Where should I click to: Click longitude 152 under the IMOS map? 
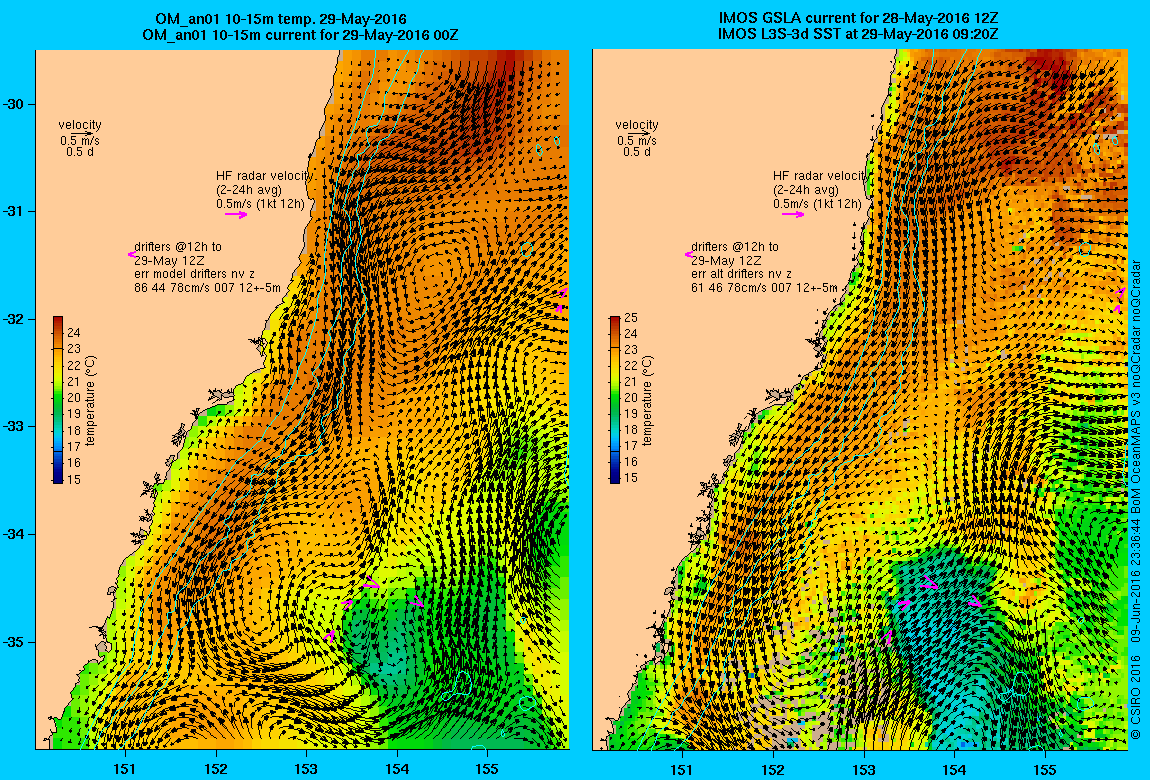[x=773, y=769]
